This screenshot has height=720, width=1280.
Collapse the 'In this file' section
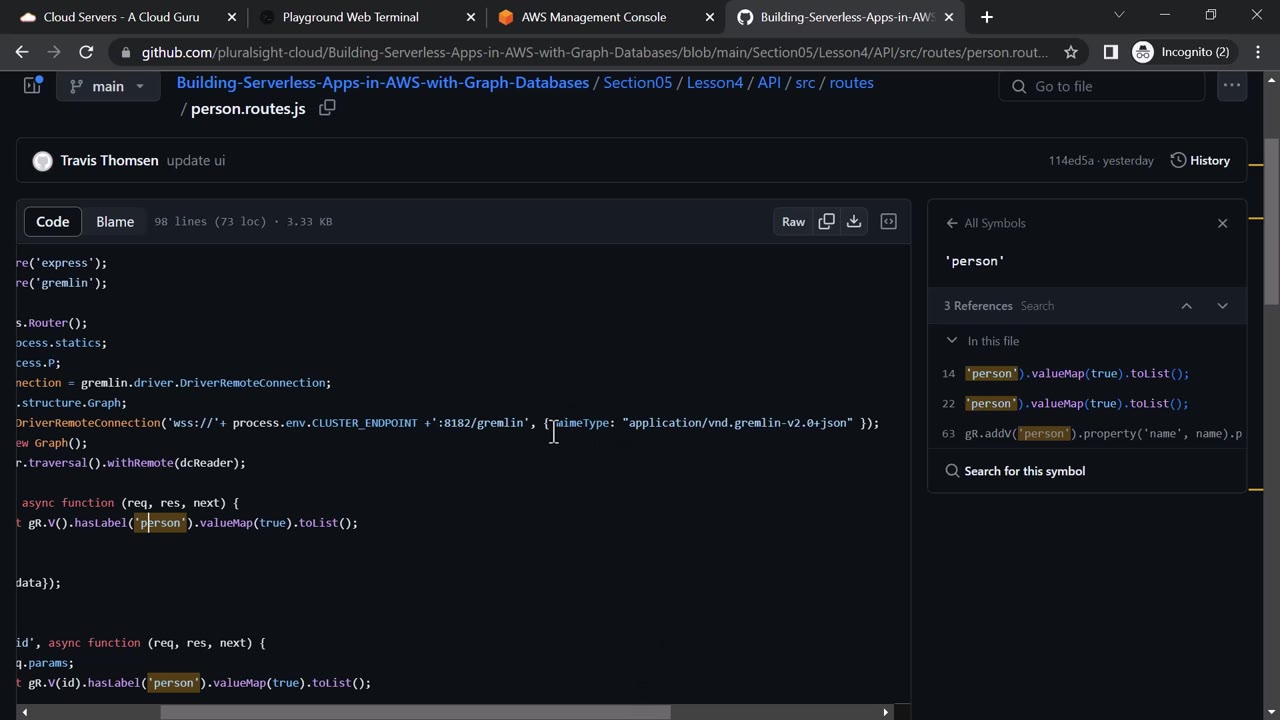[x=952, y=341]
